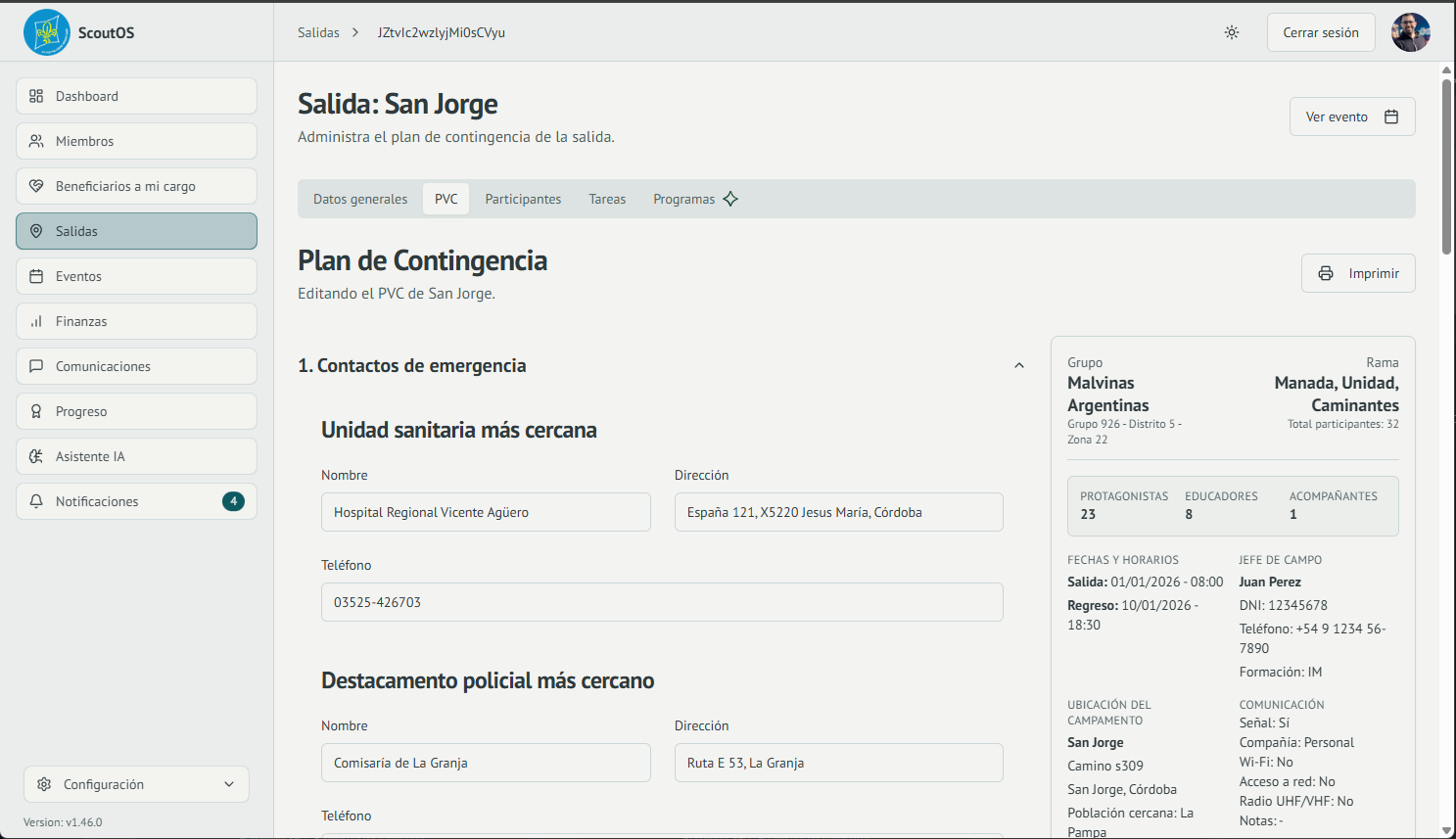1456x839 pixels.
Task: Collapse the Contactos de emergencia section
Action: click(1018, 365)
